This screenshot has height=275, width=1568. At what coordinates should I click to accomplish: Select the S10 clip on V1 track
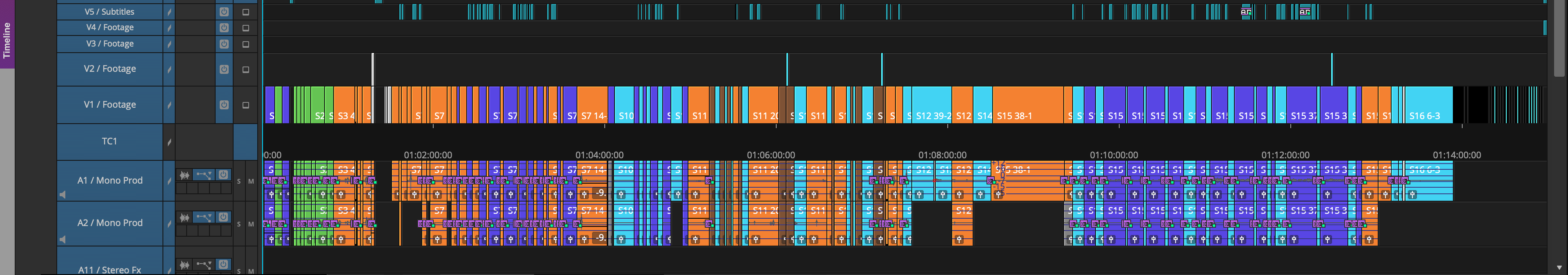tap(624, 104)
